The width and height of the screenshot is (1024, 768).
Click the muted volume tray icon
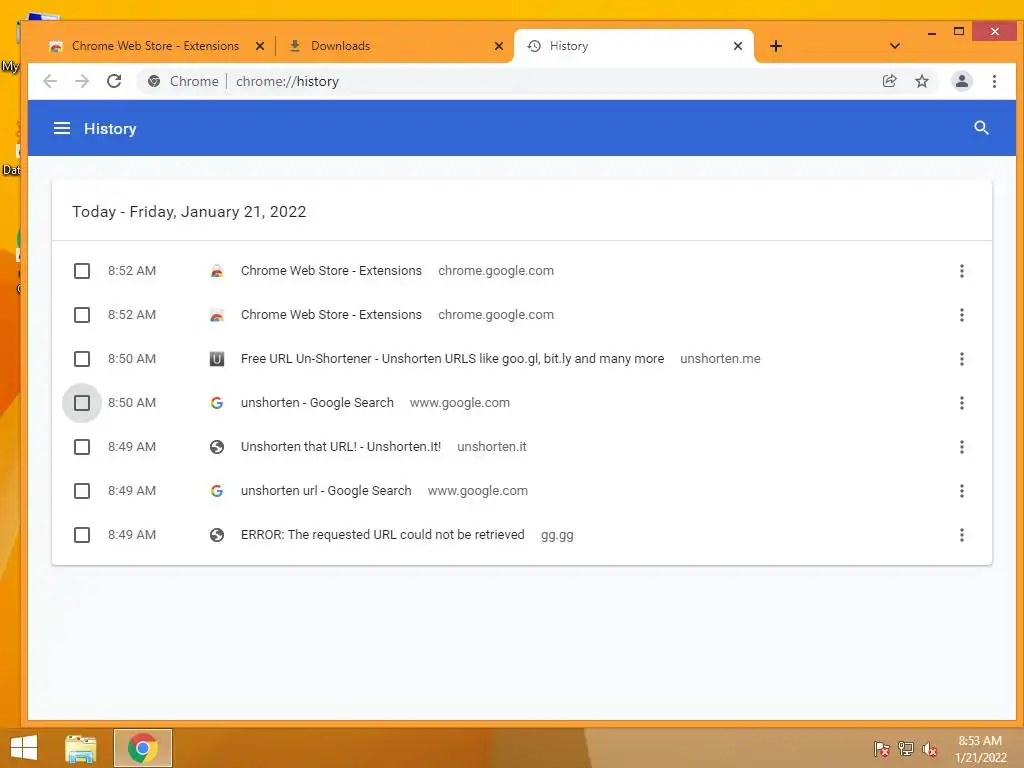tap(930, 748)
